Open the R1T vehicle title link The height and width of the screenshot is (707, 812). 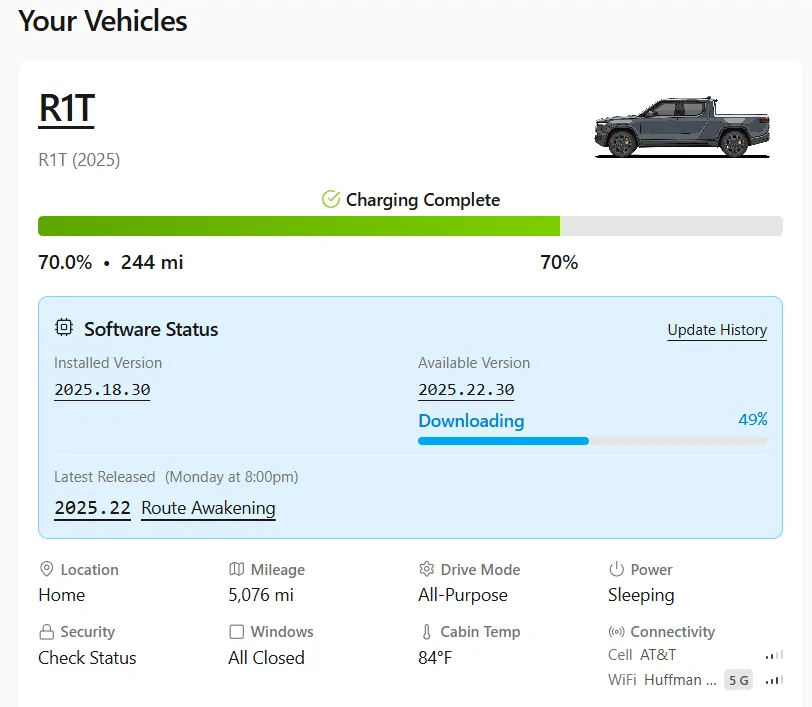[67, 108]
